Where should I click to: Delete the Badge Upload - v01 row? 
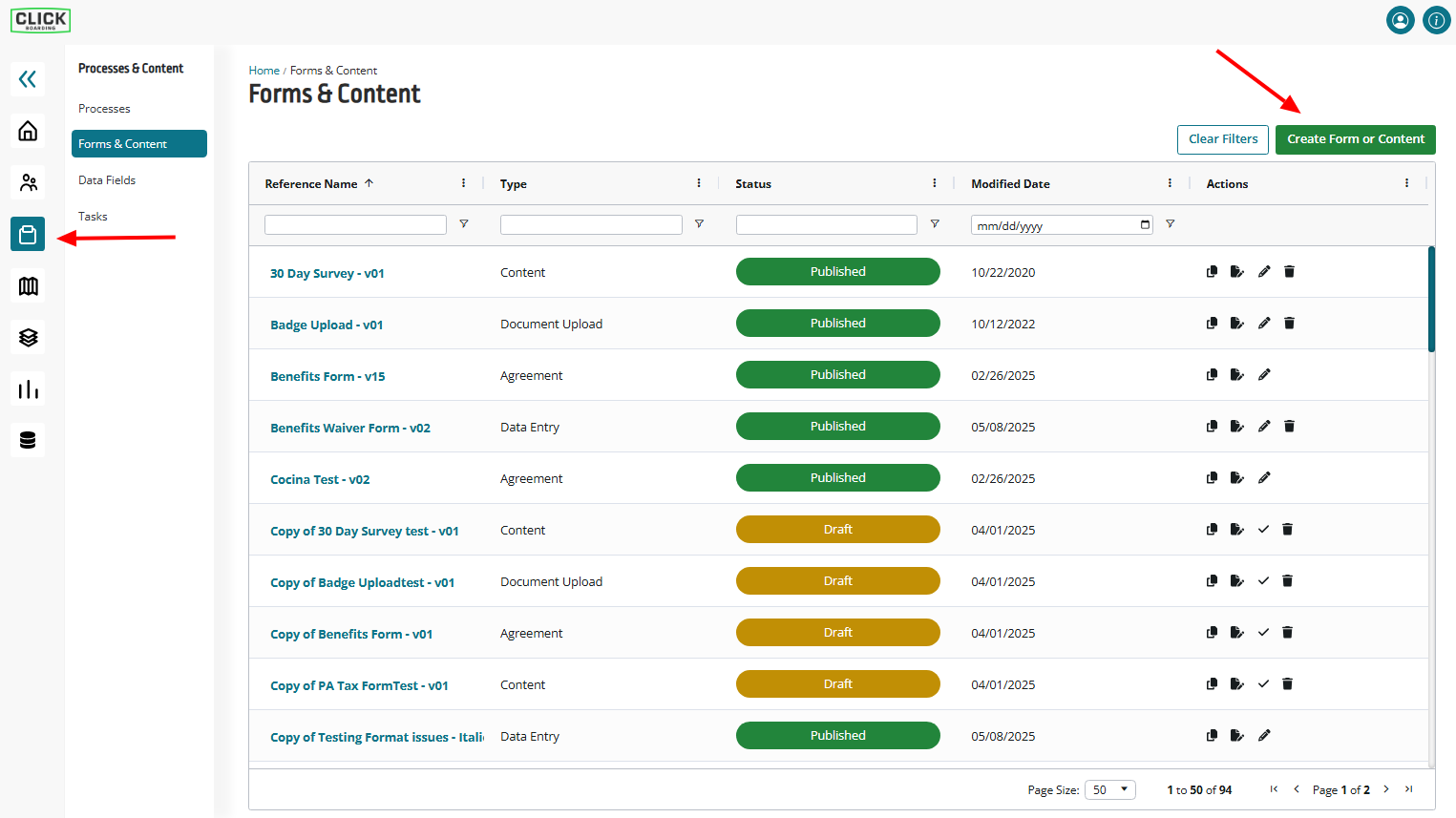click(x=1289, y=324)
